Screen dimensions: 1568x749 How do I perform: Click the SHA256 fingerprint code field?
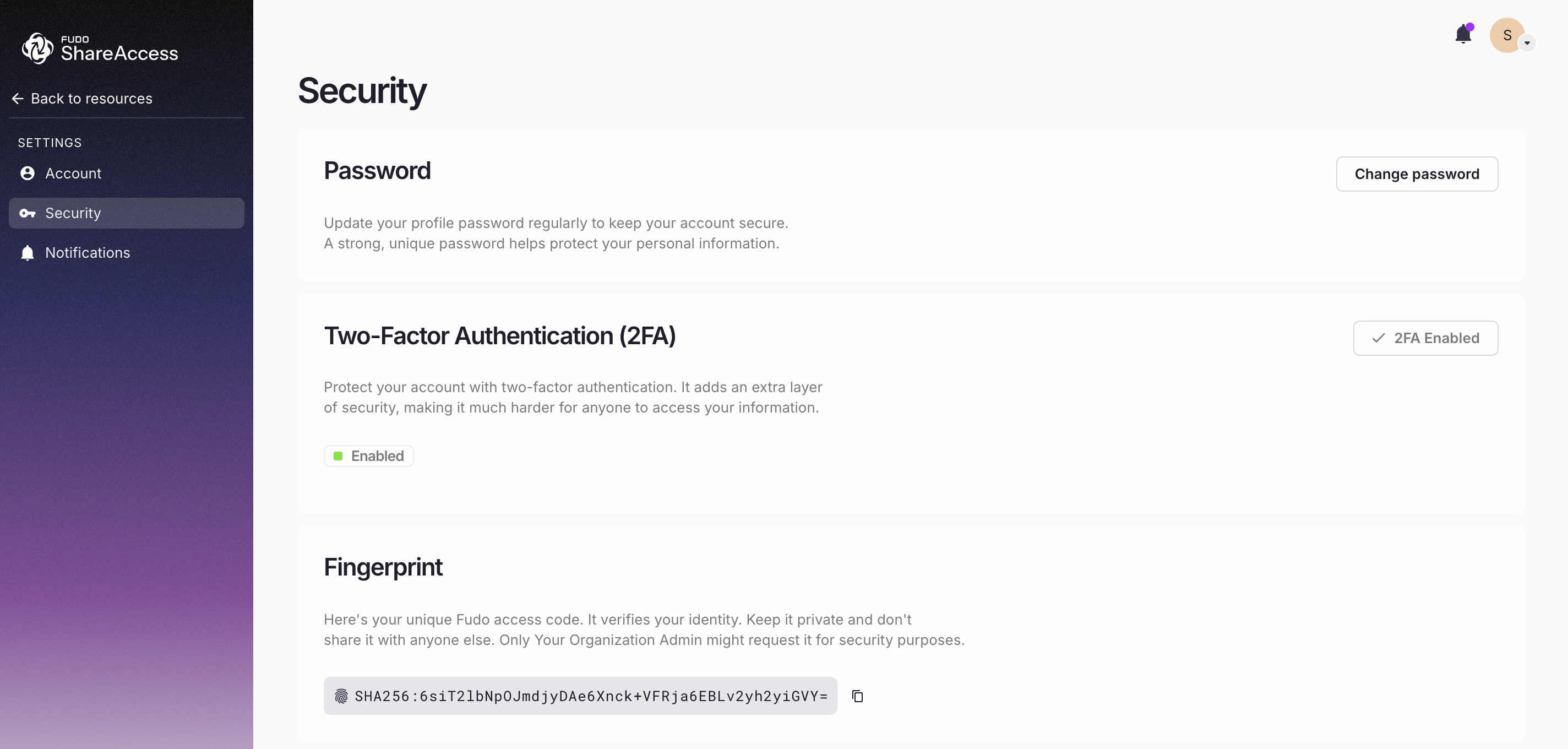590,696
